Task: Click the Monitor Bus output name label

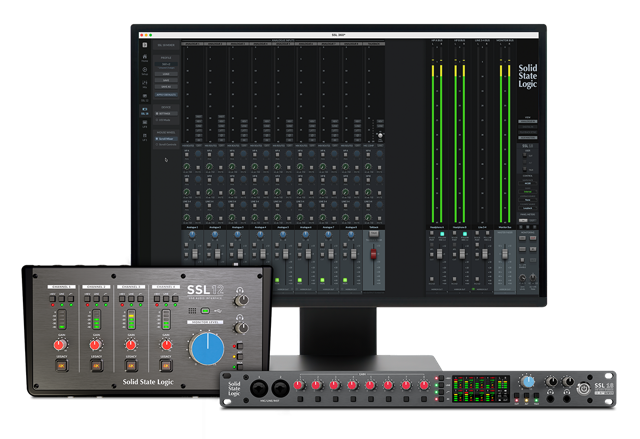Action: (505, 227)
